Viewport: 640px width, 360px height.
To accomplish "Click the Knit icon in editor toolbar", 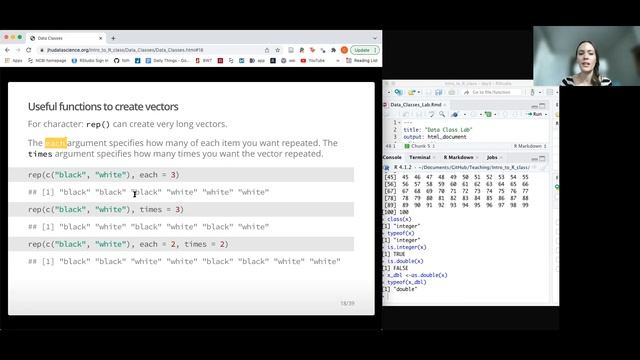I will [455, 114].
